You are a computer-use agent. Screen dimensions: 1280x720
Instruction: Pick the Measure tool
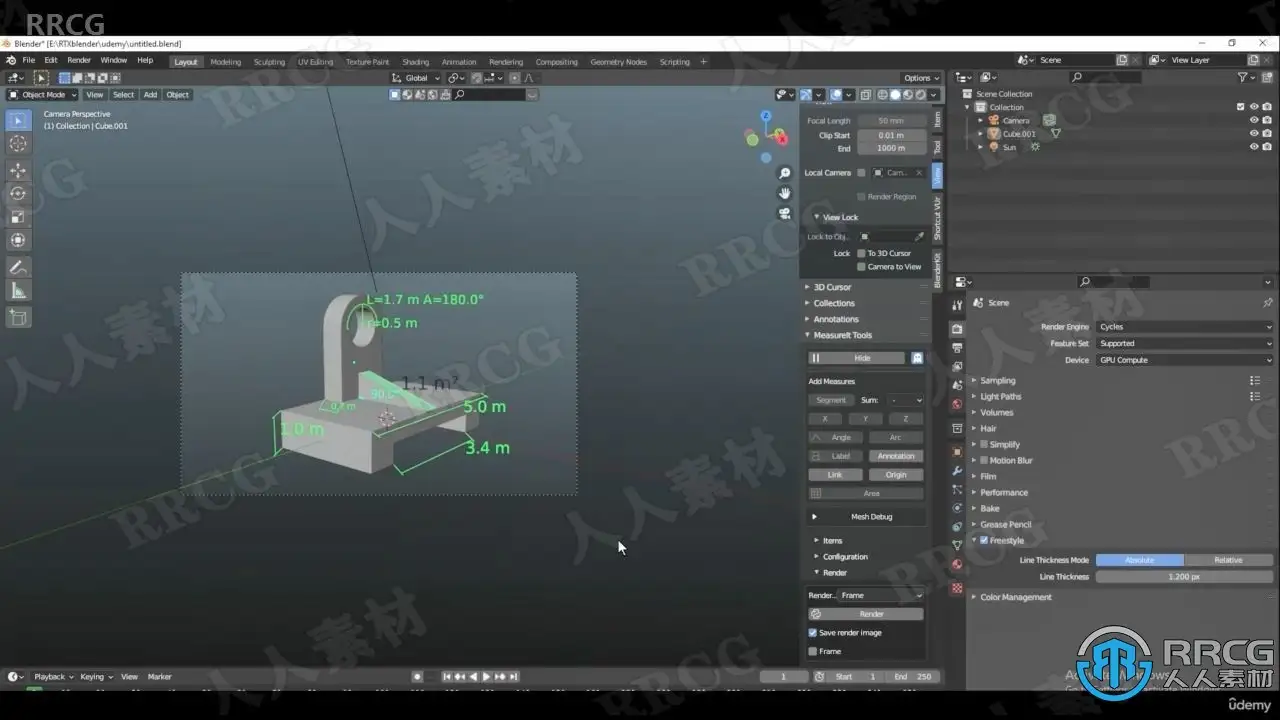(18, 290)
